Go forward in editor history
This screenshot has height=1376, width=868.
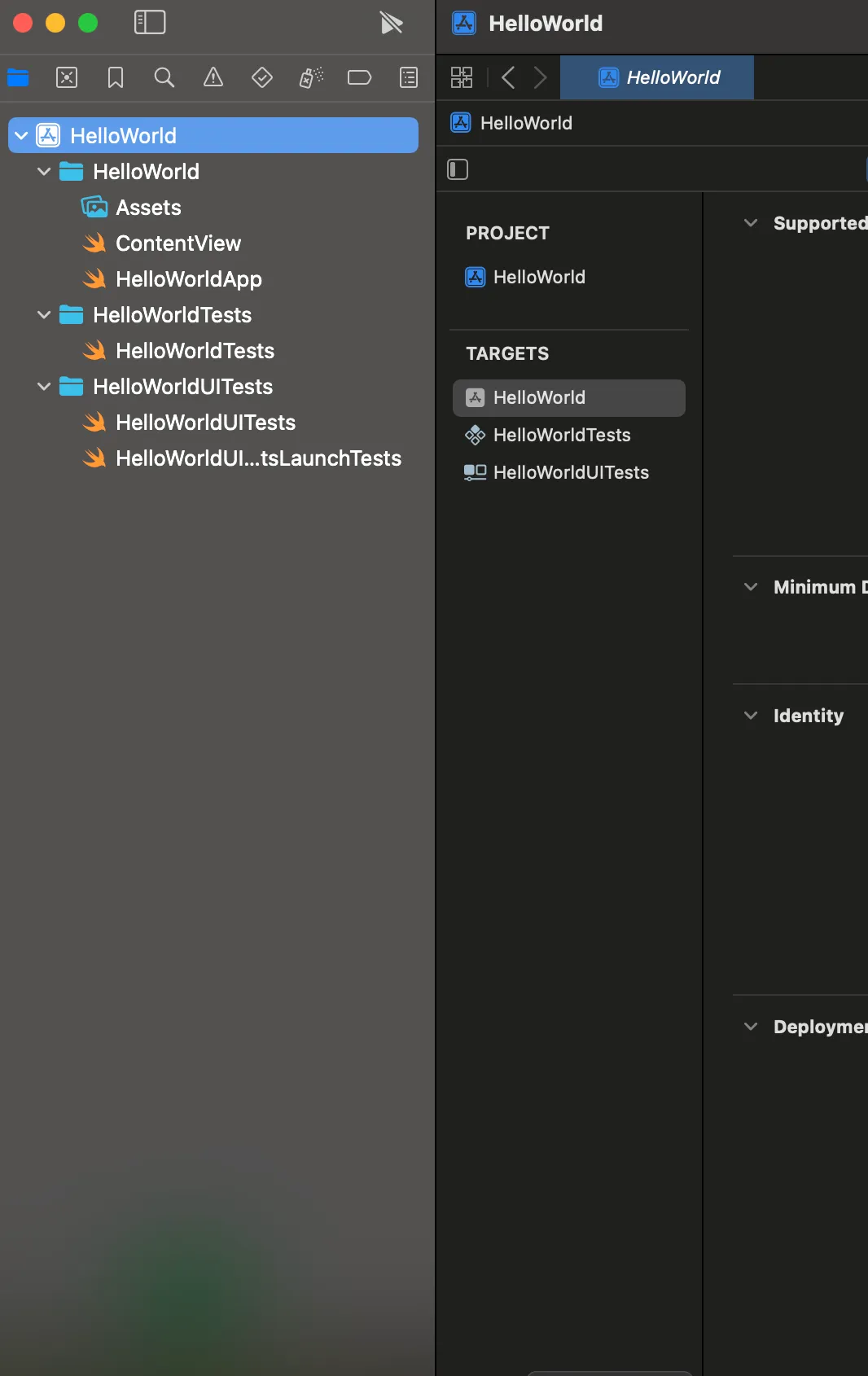pyautogui.click(x=540, y=77)
